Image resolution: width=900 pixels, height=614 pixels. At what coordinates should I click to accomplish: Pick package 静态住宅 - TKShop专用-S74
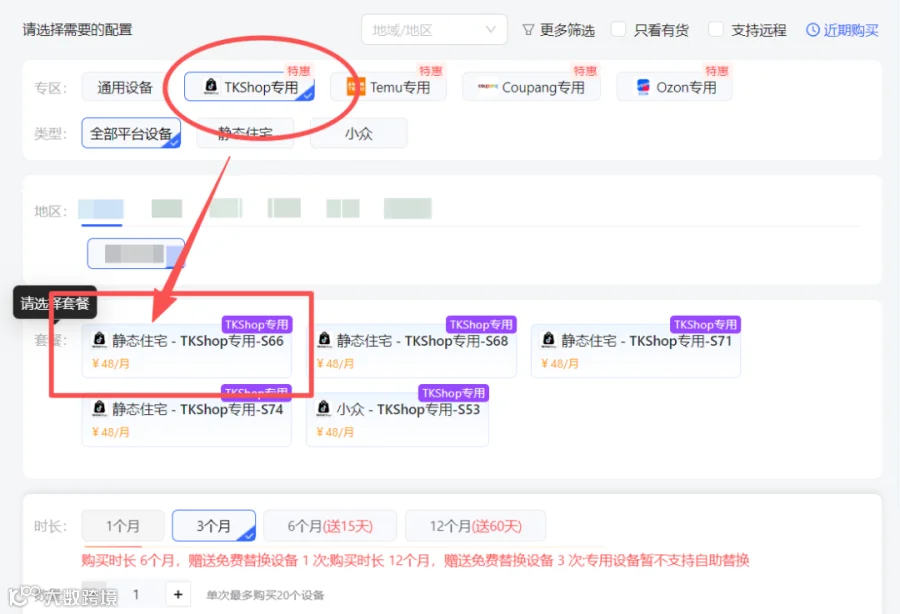click(x=187, y=419)
